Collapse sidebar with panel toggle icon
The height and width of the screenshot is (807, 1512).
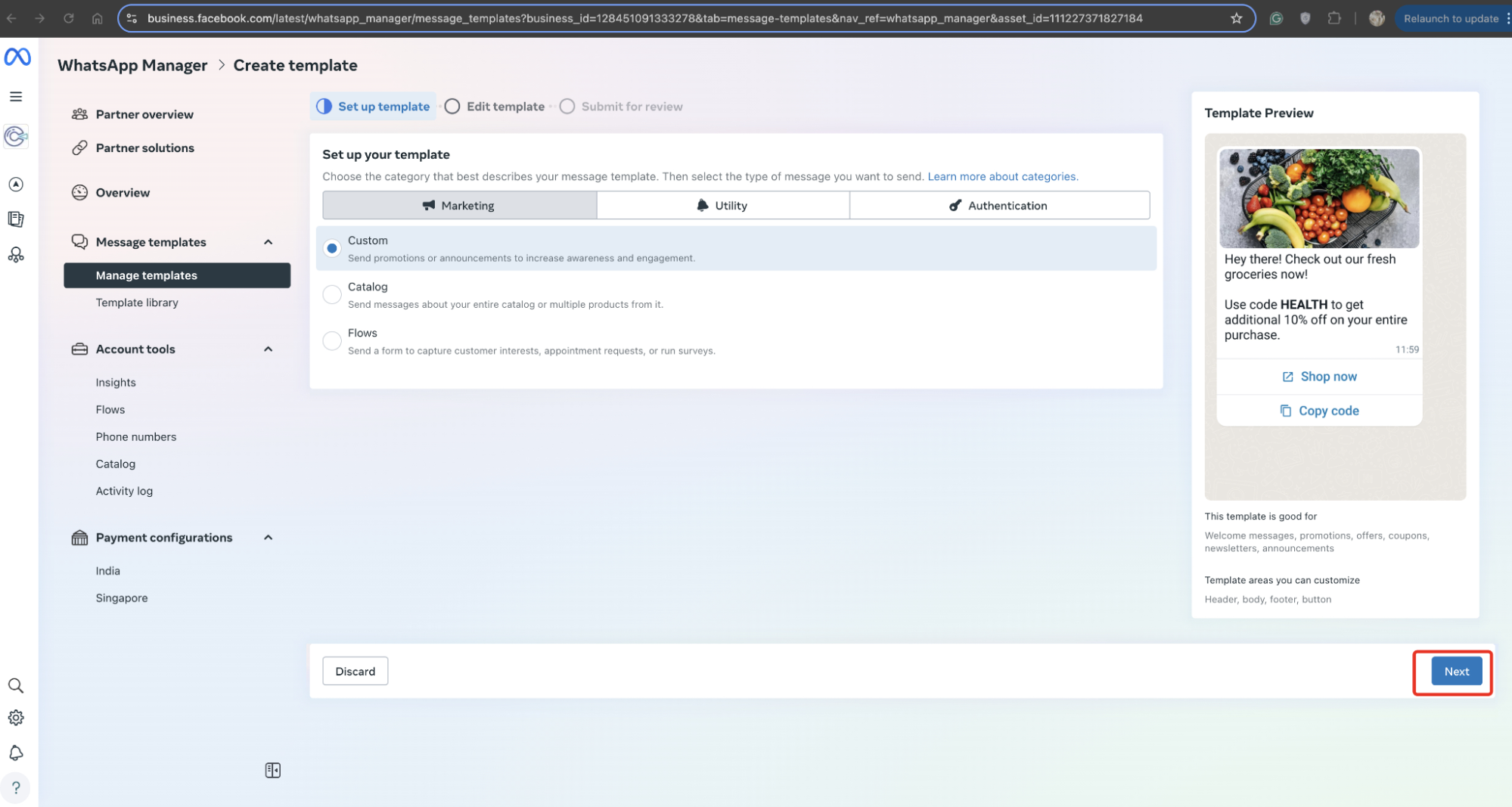point(273,770)
